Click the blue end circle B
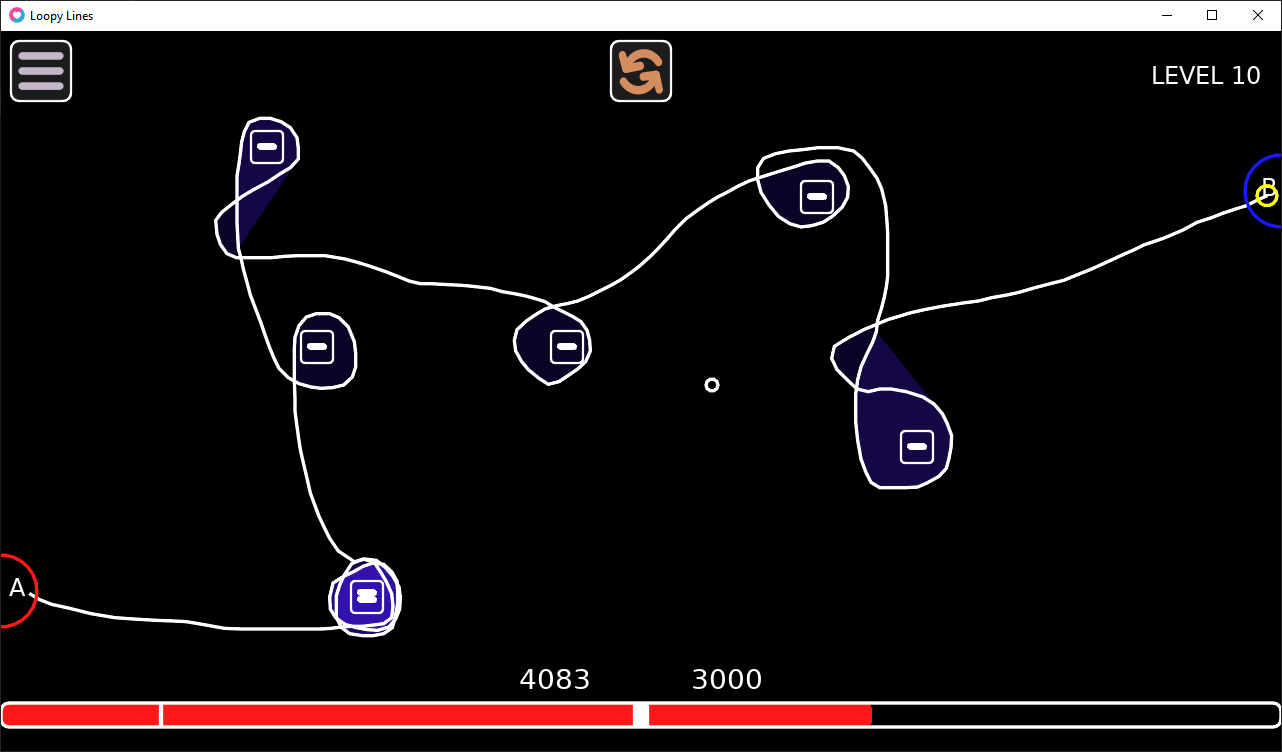Screen dimensions: 1282x752 1264,190
